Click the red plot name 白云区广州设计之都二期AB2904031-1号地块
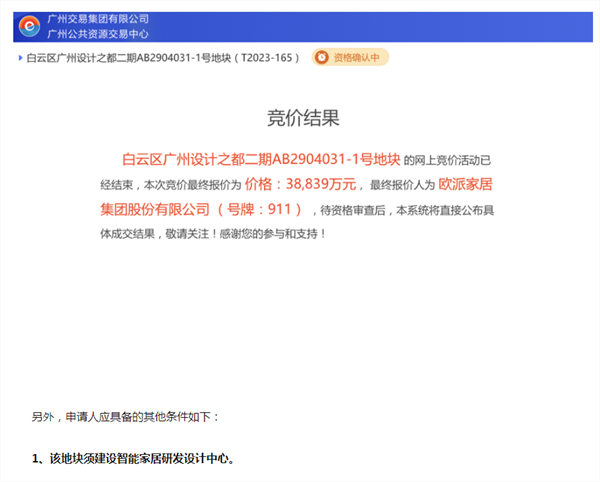Screen dimensions: 600x482 click(x=261, y=159)
